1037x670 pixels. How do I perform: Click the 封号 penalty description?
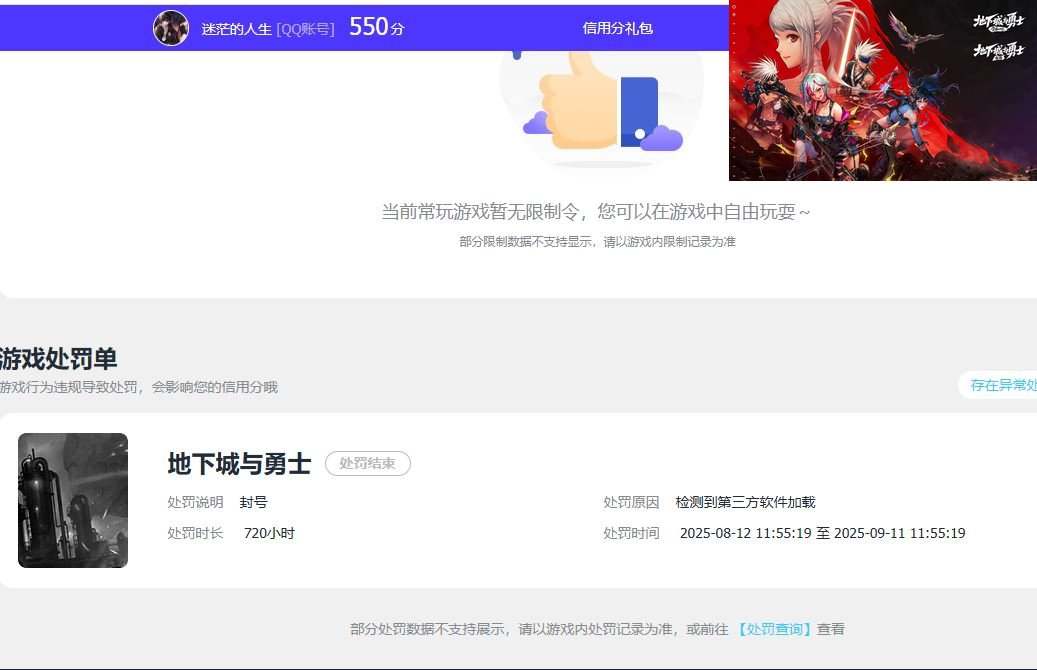[253, 503]
